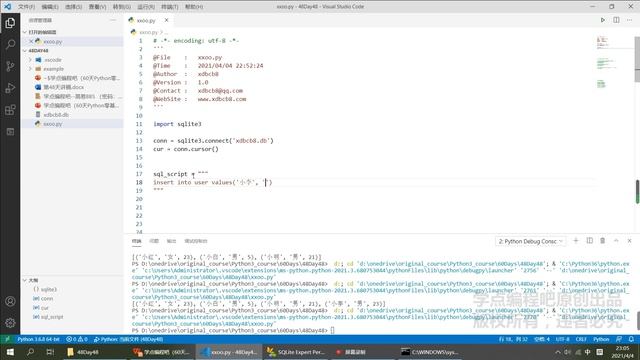Open Source Control view in activity bar
The image size is (640, 360).
pyautogui.click(x=10, y=66)
